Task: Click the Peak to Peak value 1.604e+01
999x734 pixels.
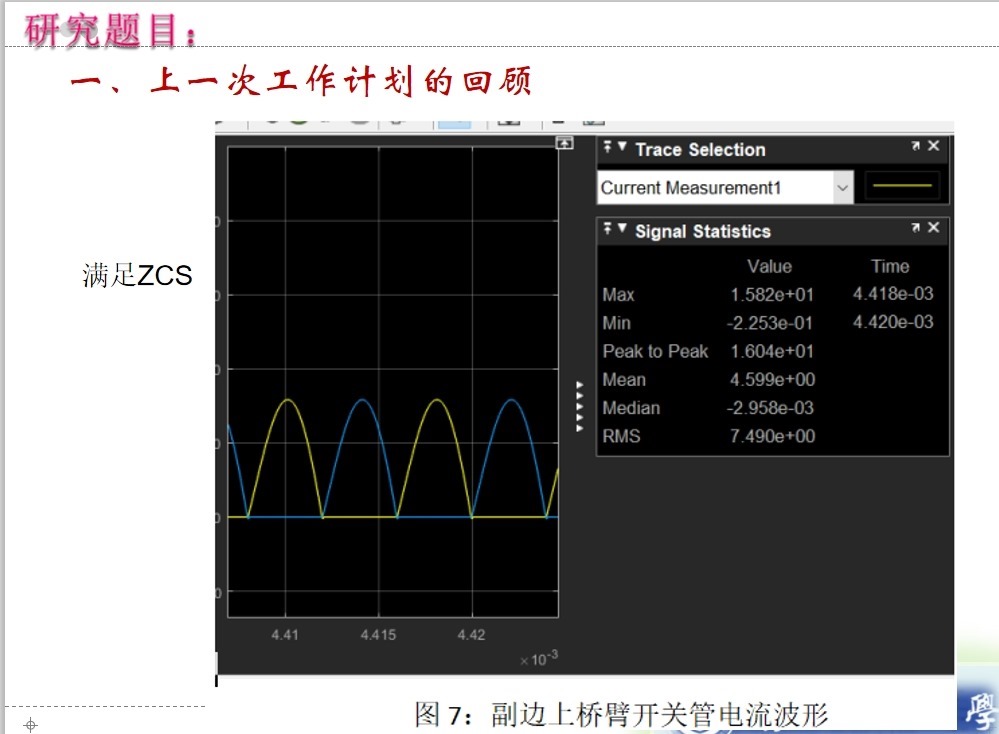Action: [x=772, y=351]
